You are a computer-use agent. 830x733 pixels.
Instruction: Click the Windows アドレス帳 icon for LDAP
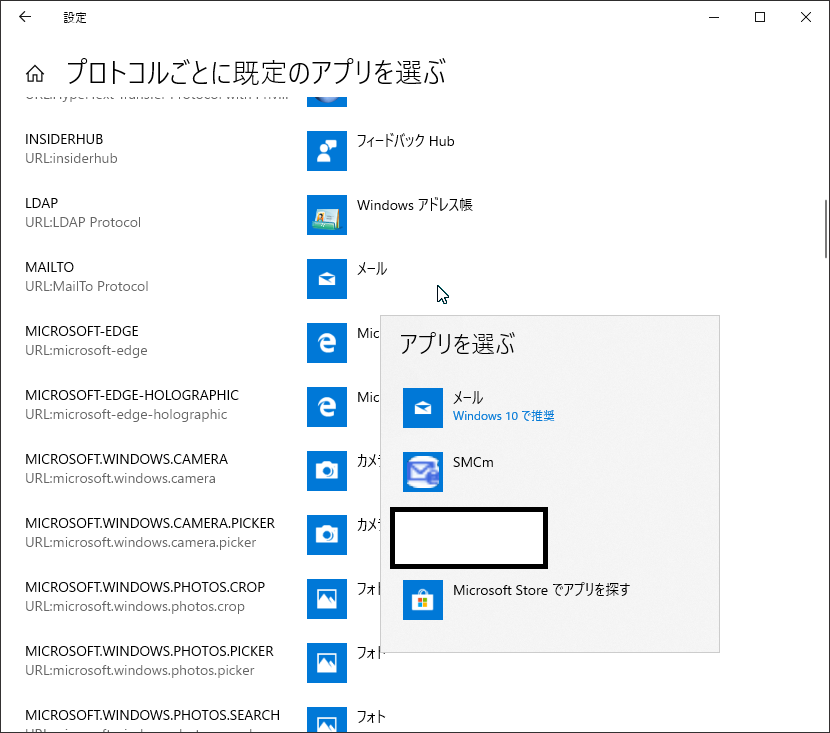pos(327,215)
